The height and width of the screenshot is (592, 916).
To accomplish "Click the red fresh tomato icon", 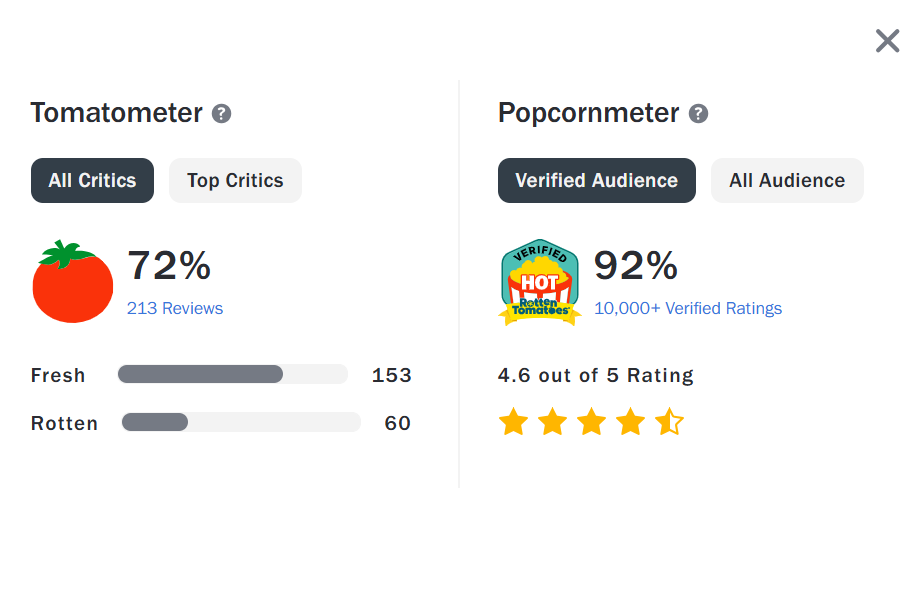I will (72, 281).
